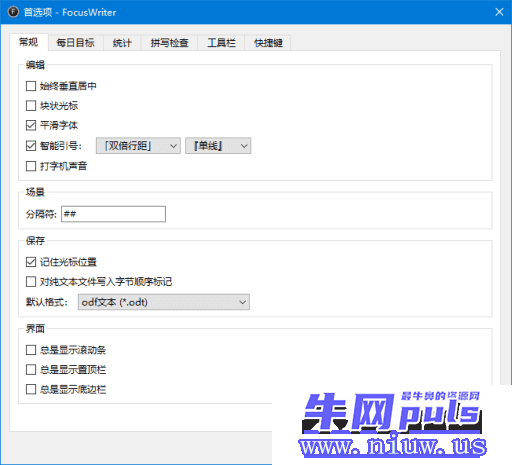Select the 常规 tab
This screenshot has height=465, width=512.
(29, 42)
